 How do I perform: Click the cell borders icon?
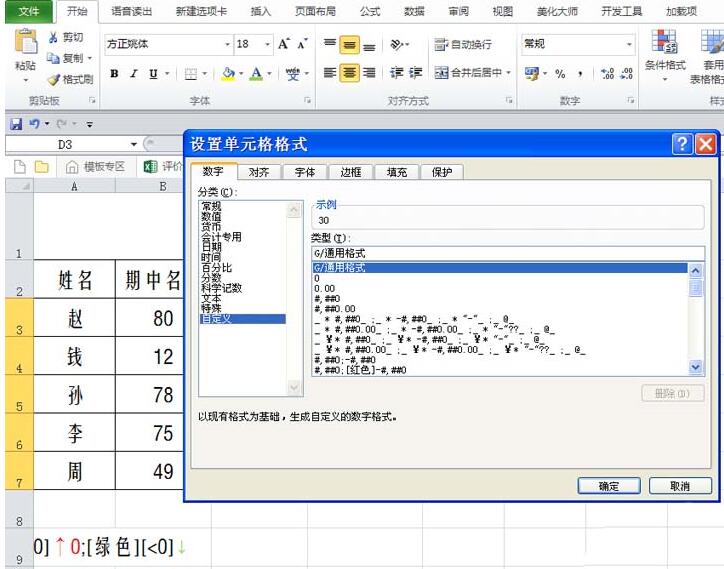[x=191, y=73]
